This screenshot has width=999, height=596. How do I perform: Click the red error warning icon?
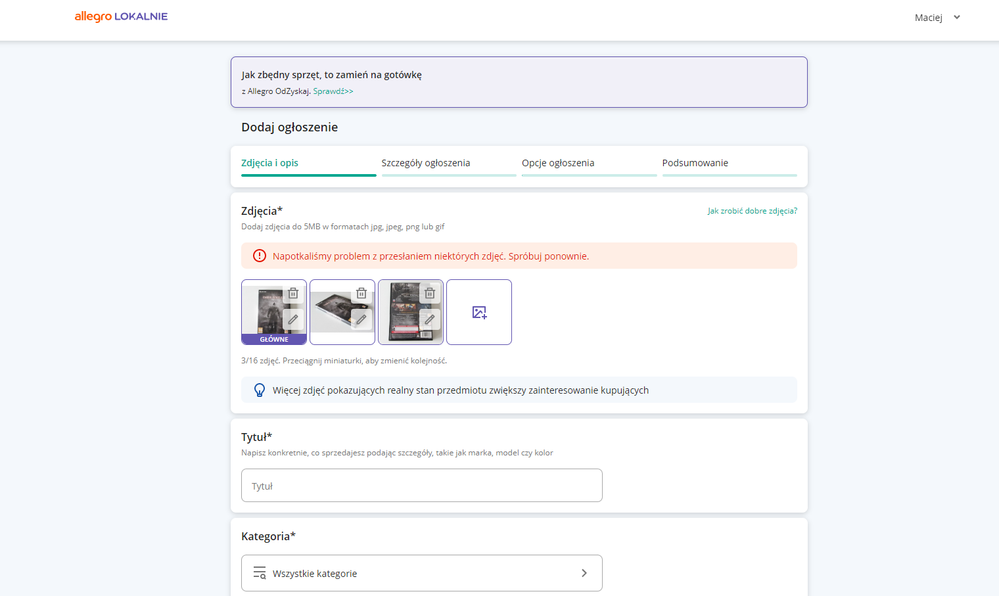coord(259,256)
